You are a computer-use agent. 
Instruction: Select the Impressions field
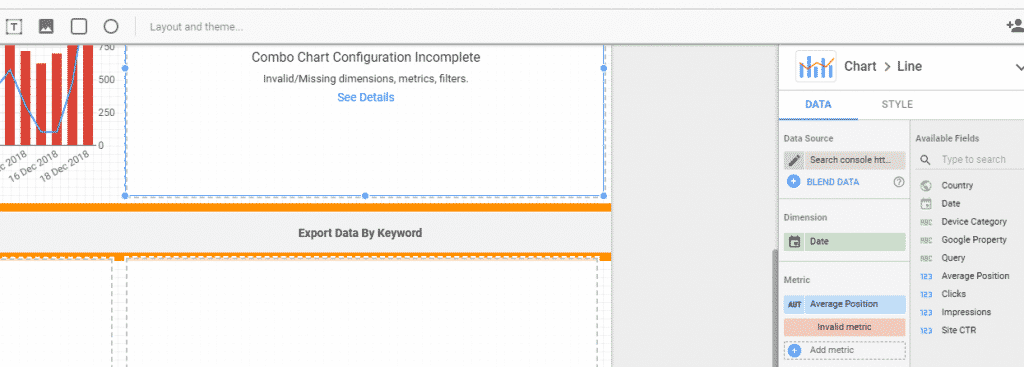click(967, 312)
